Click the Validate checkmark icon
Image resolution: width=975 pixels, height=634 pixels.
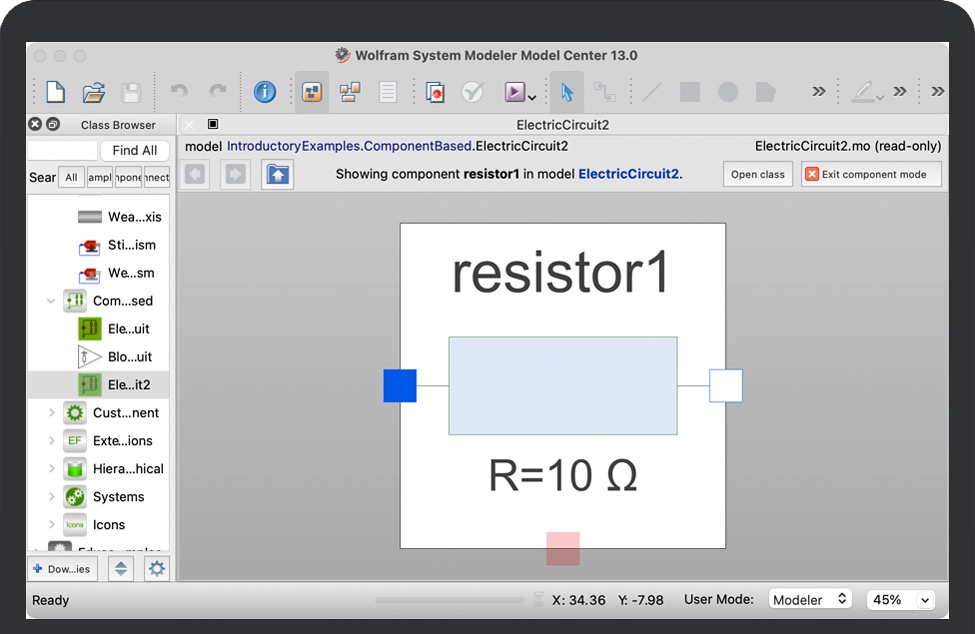472,93
